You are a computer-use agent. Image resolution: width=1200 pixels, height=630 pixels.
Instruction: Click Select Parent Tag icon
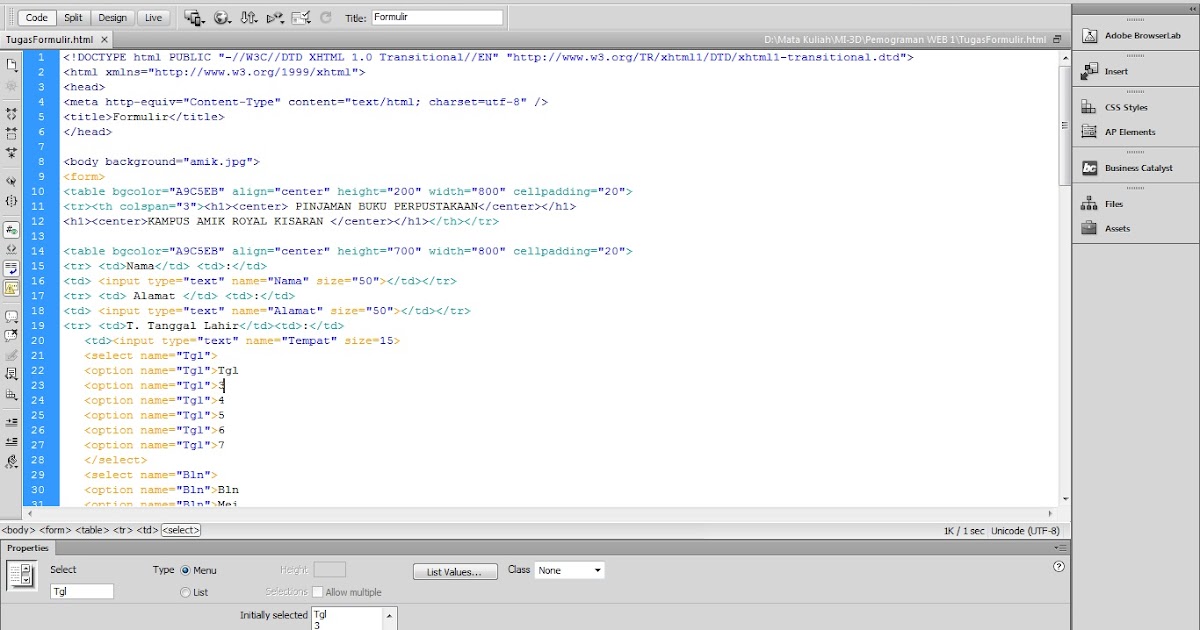[12, 182]
